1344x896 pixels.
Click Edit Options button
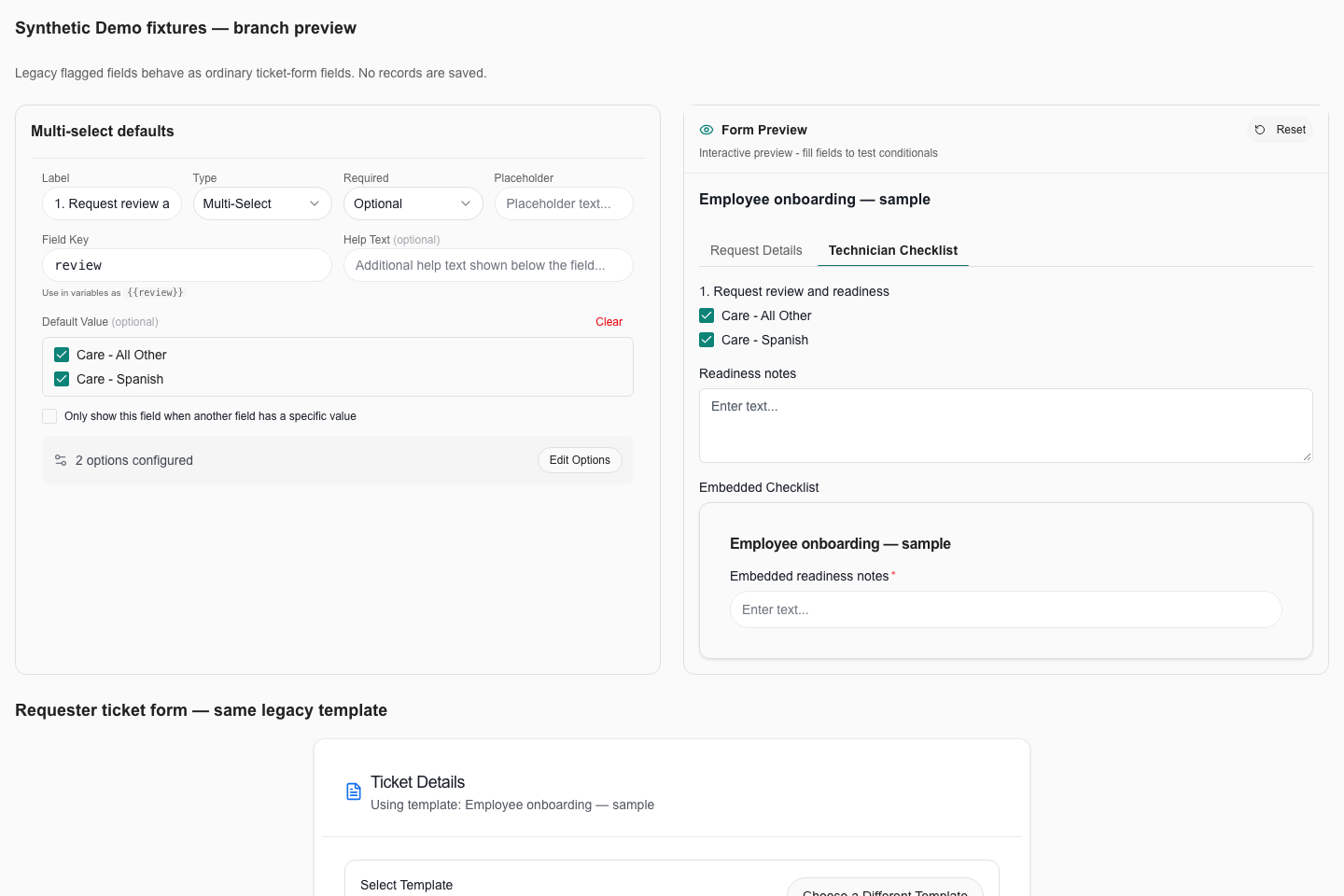tap(580, 460)
